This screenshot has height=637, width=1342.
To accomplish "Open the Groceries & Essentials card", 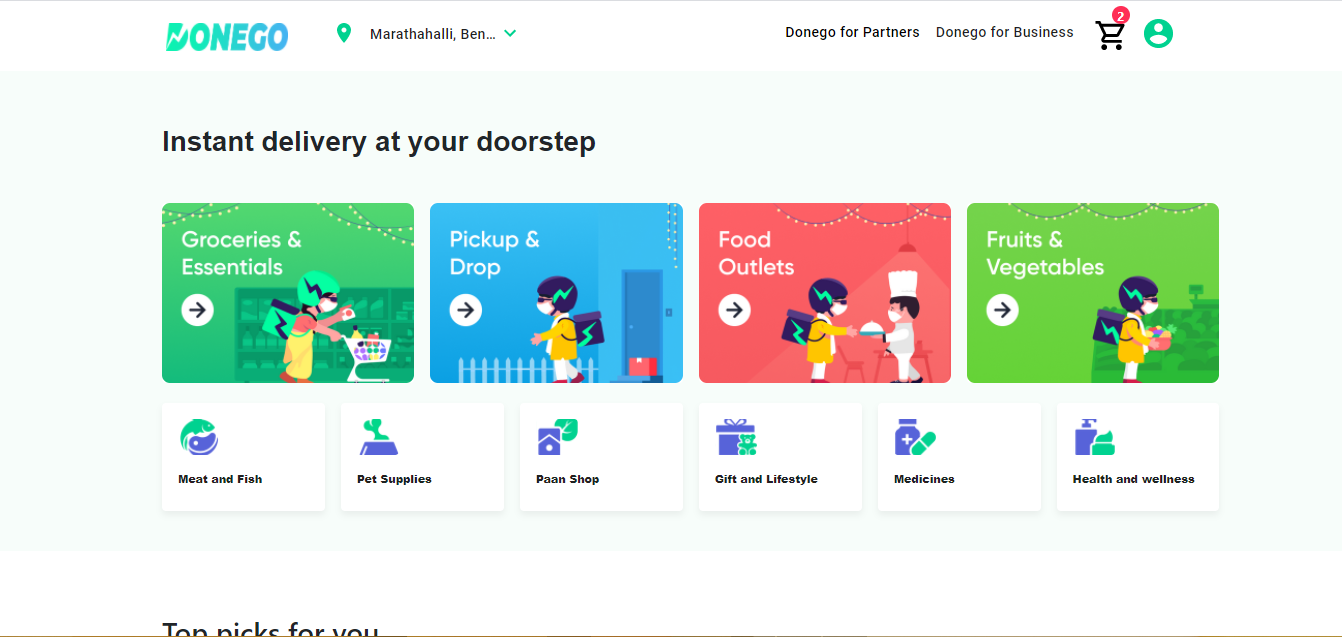I will tap(288, 293).
